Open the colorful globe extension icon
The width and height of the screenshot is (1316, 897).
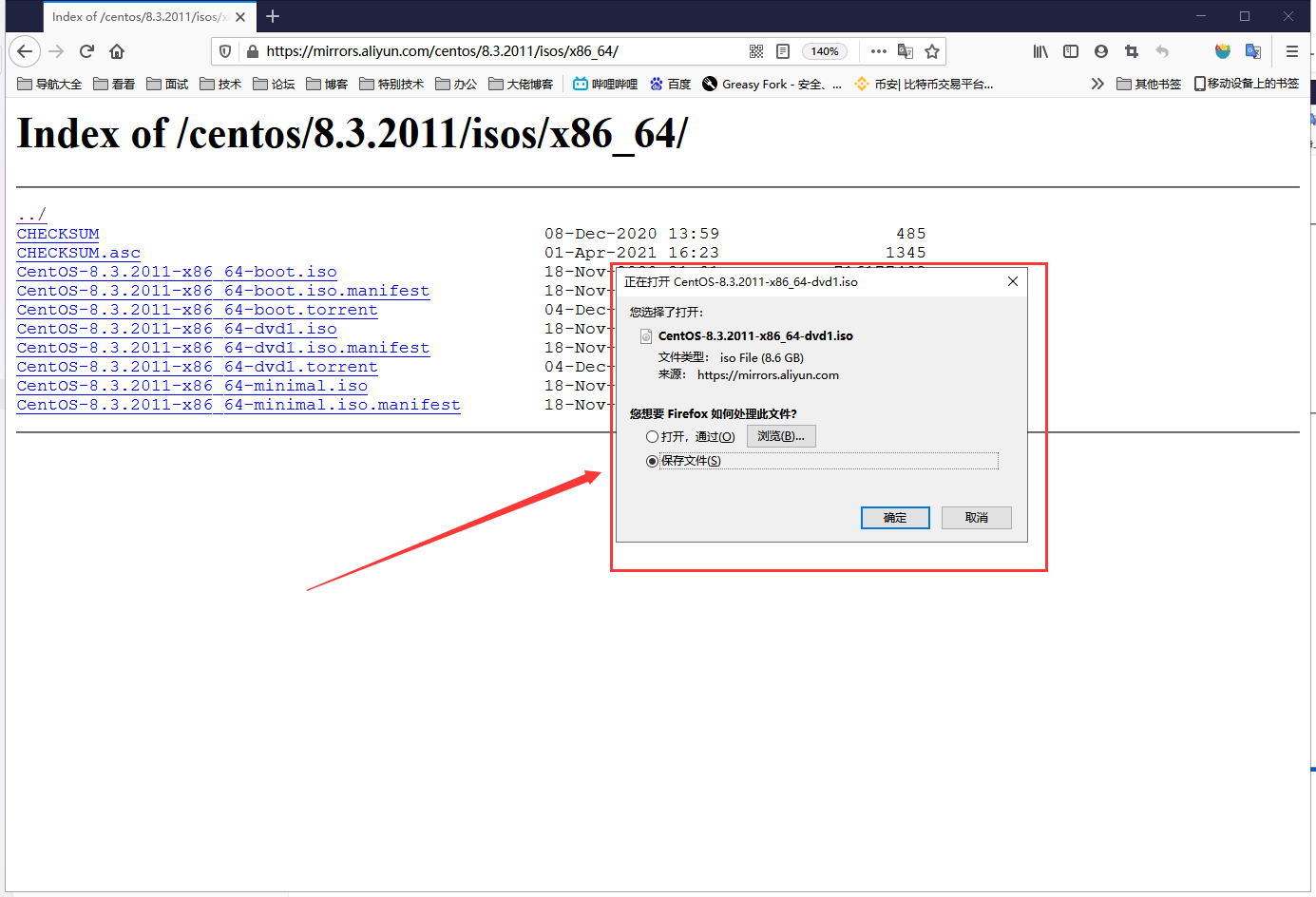coord(1223,51)
